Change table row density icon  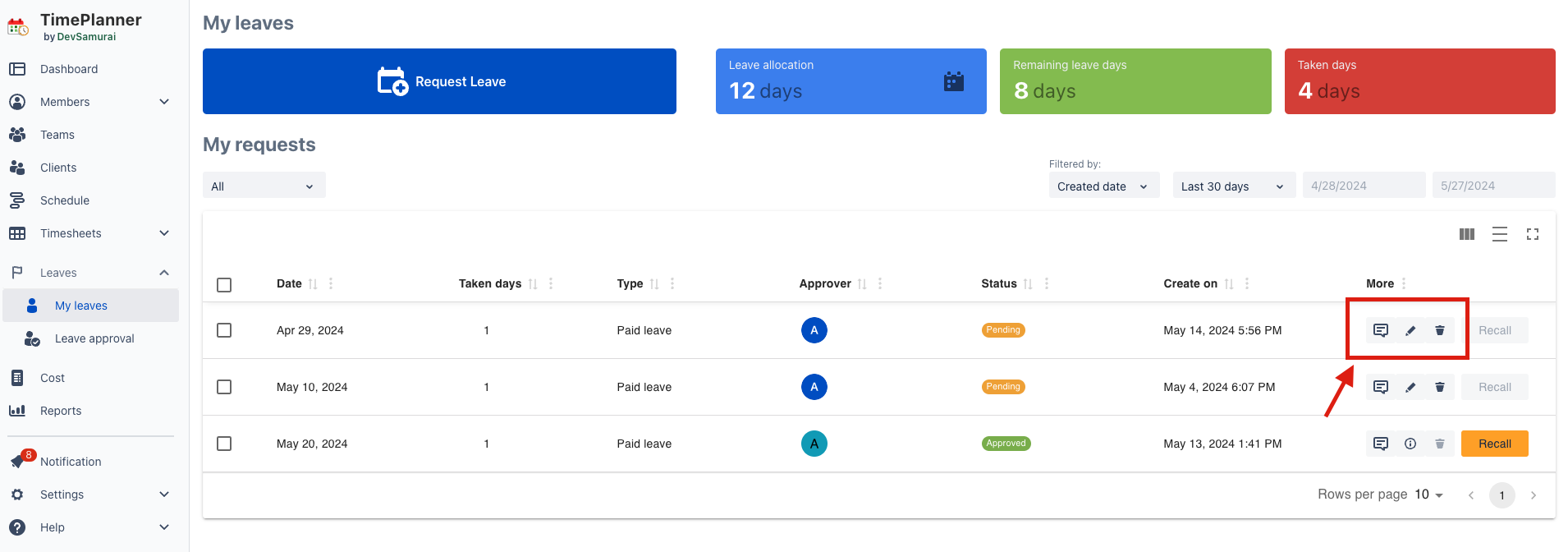click(x=1500, y=234)
